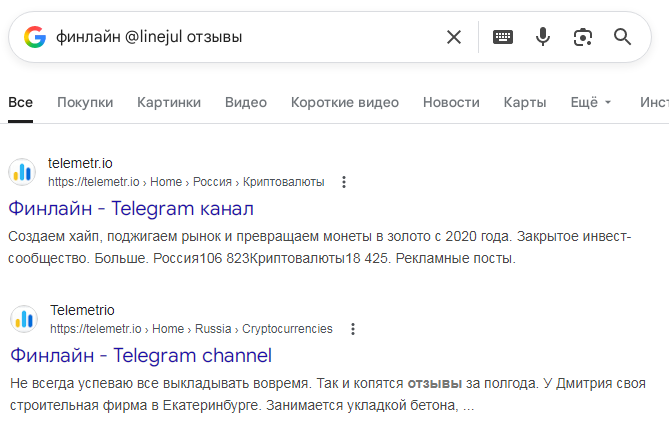Open three-dot menu for second result

coord(352,329)
